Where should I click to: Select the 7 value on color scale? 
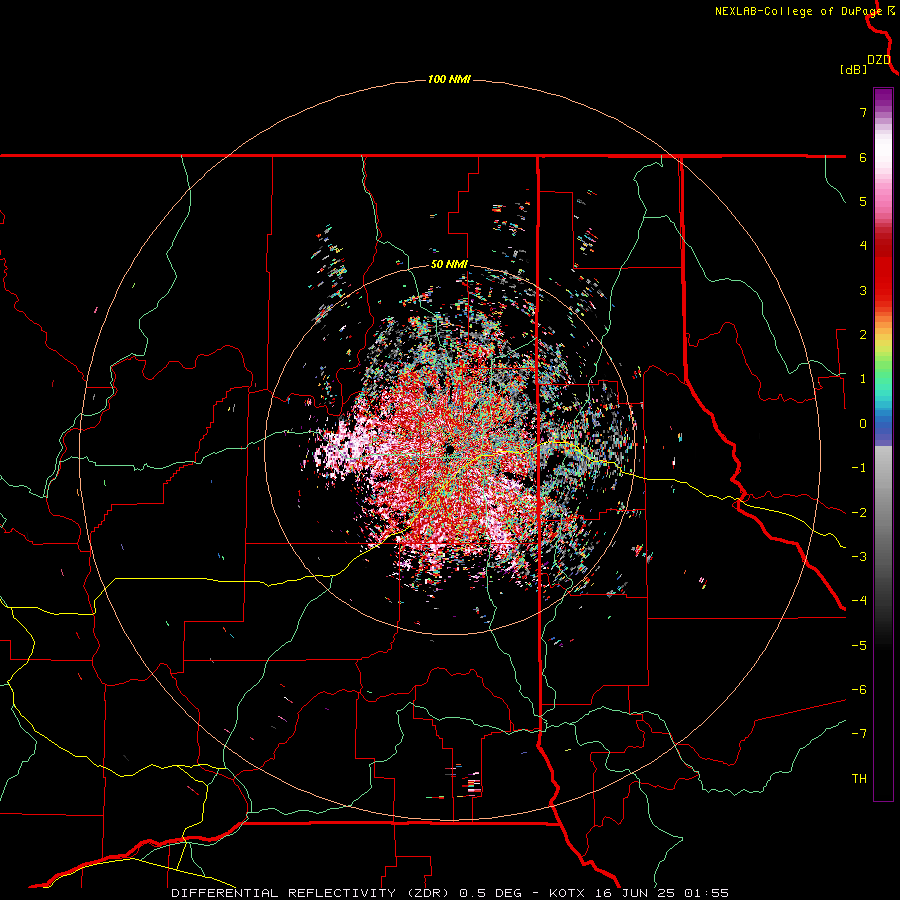pyautogui.click(x=863, y=112)
